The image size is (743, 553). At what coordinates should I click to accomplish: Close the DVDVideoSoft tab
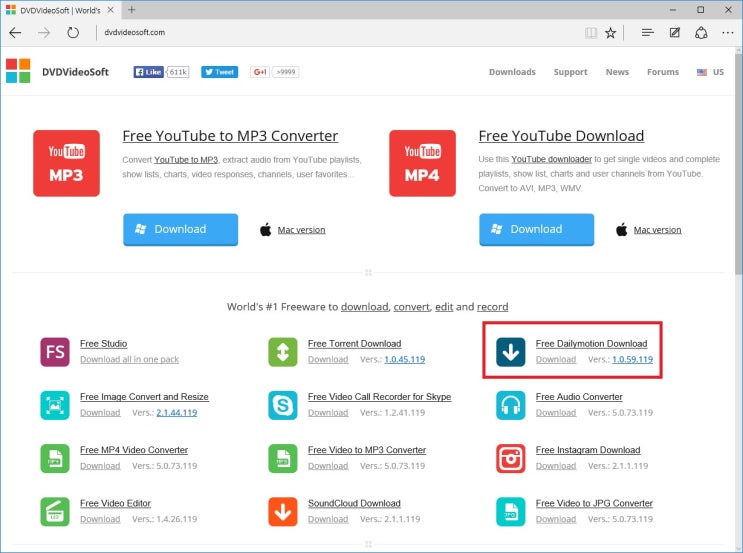(110, 9)
